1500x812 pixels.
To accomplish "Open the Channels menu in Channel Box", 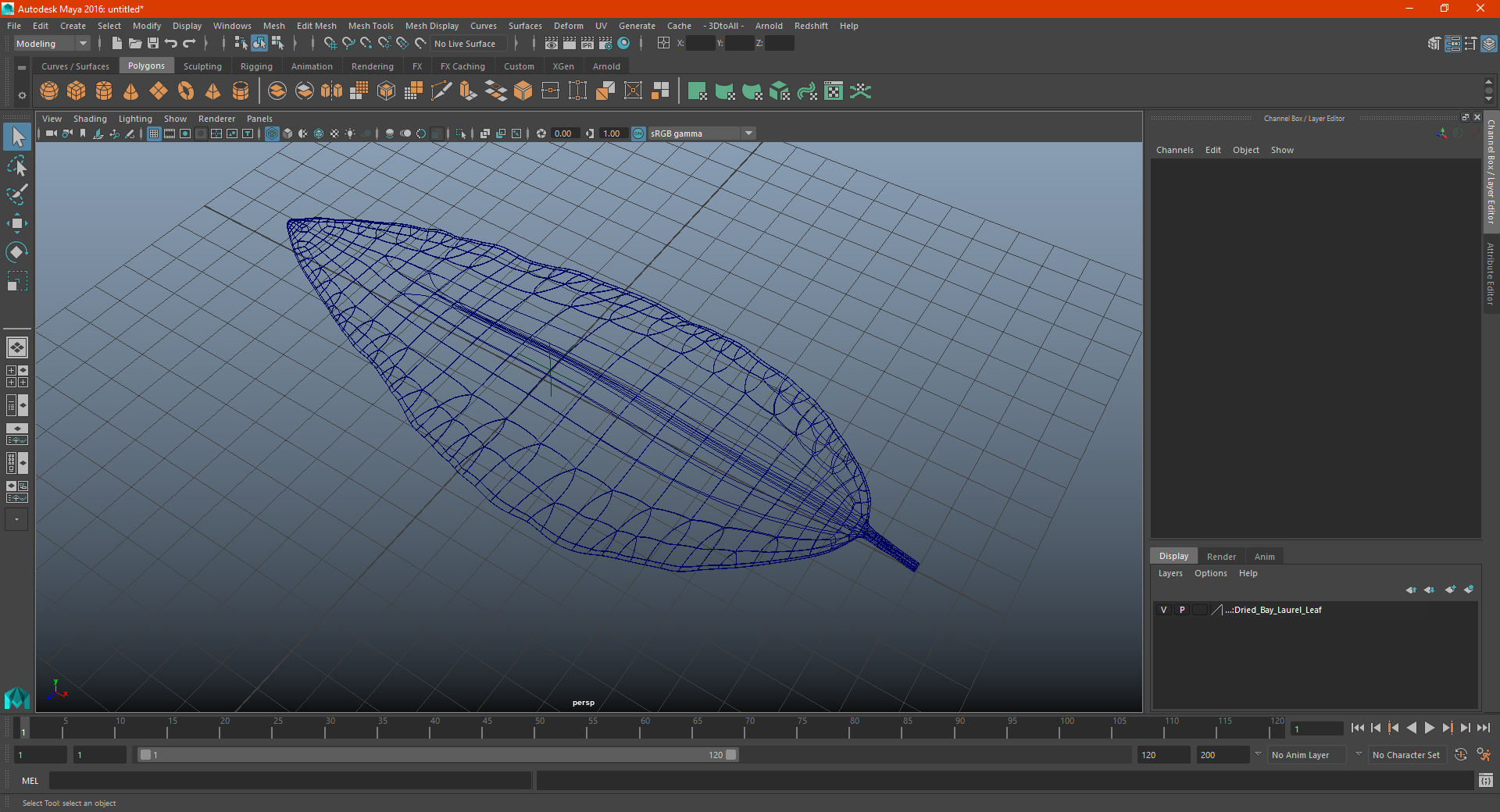I will pos(1174,150).
